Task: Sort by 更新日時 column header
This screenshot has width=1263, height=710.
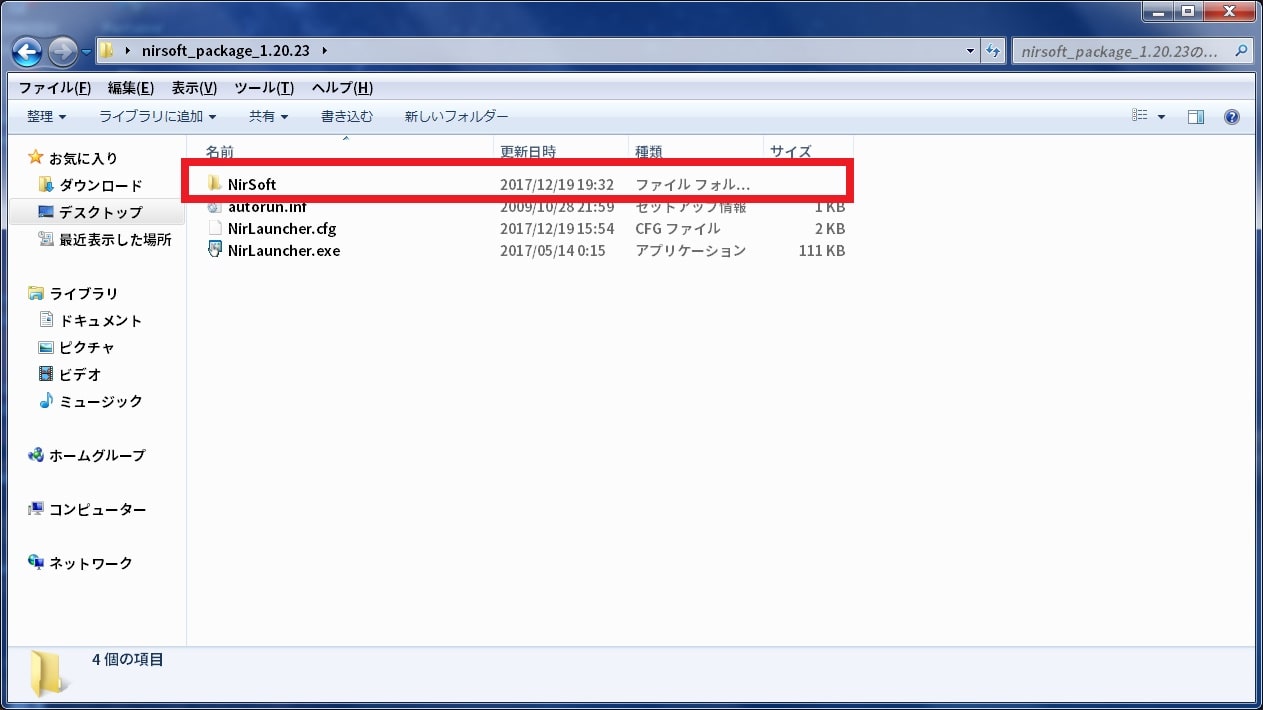Action: [x=528, y=151]
